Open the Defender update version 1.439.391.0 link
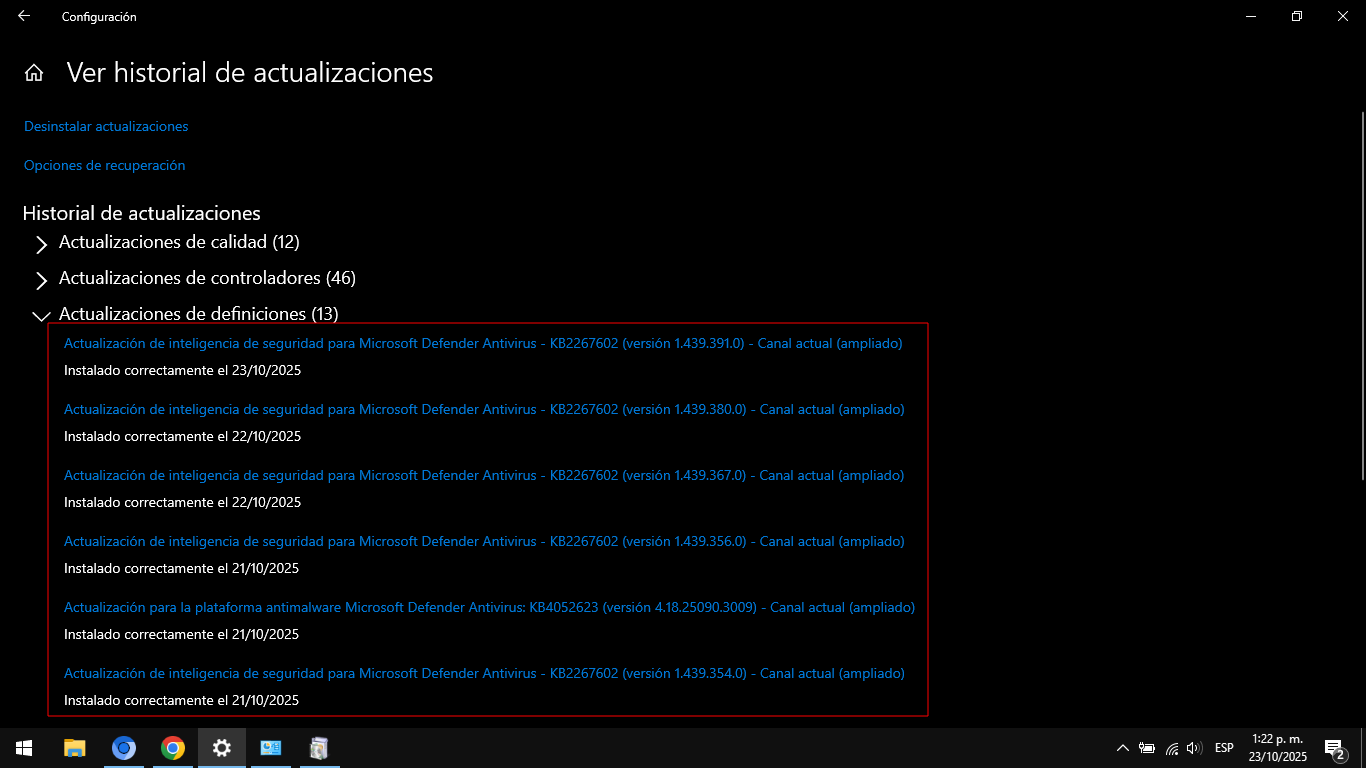Screen dimensions: 1366x768 tap(483, 343)
